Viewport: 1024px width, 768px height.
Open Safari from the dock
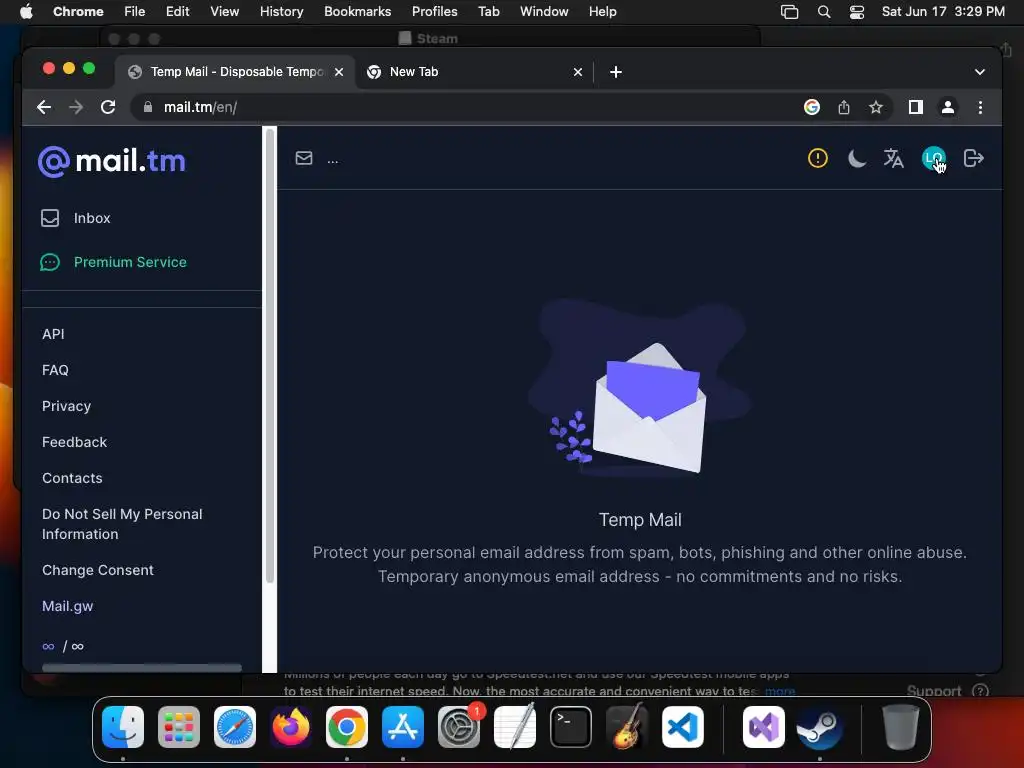pyautogui.click(x=235, y=727)
